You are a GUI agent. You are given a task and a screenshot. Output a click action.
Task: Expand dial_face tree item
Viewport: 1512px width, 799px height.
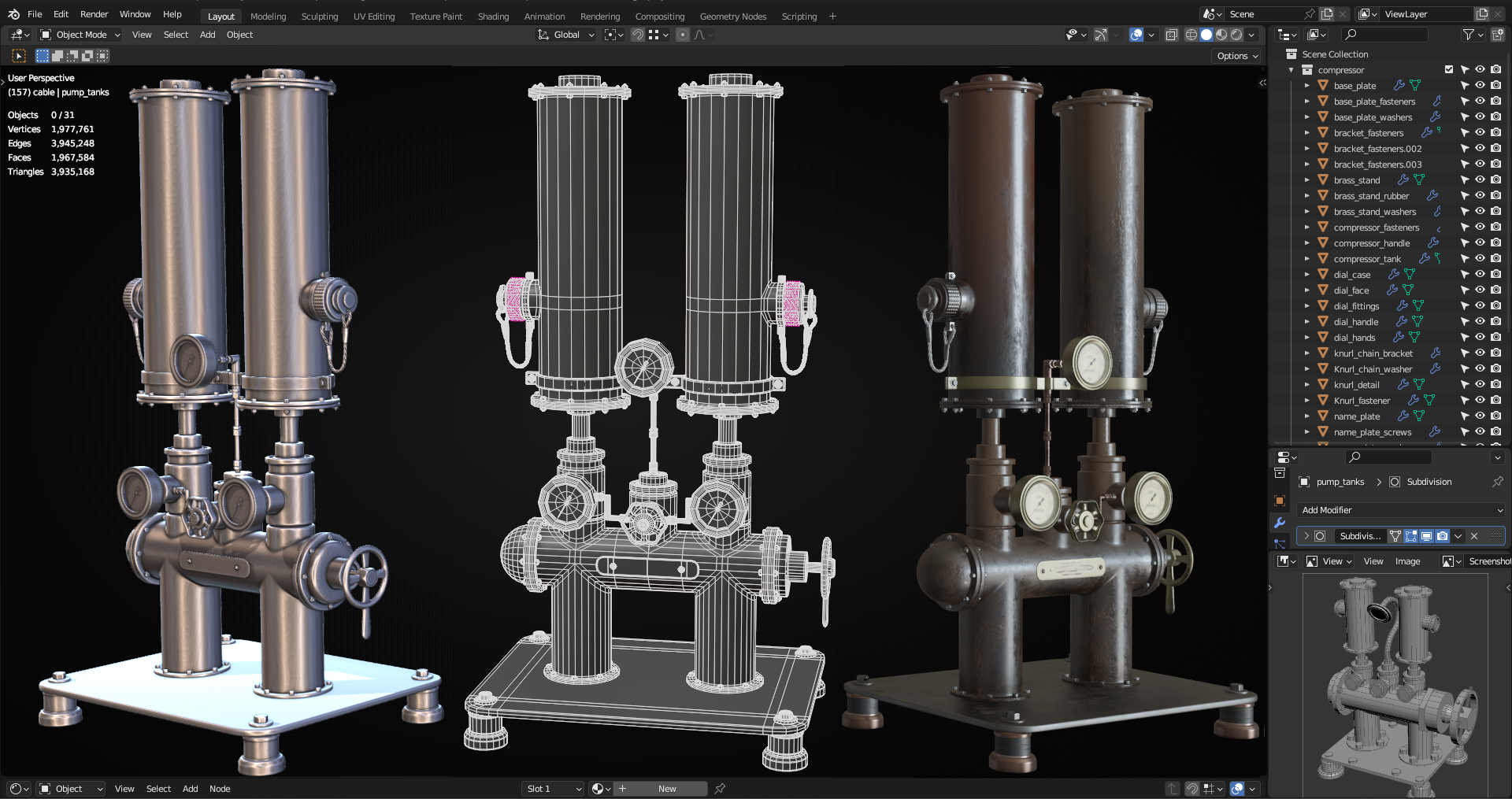(x=1306, y=290)
